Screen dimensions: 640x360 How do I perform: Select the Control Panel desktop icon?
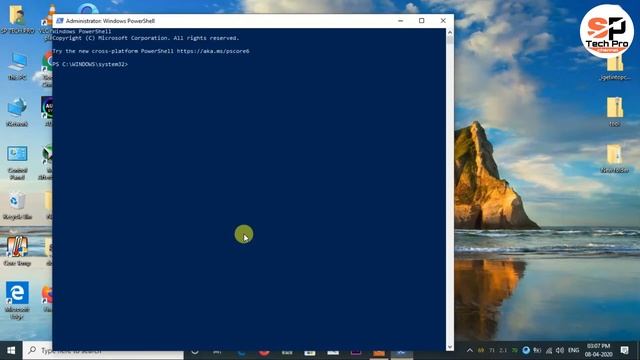[17, 162]
